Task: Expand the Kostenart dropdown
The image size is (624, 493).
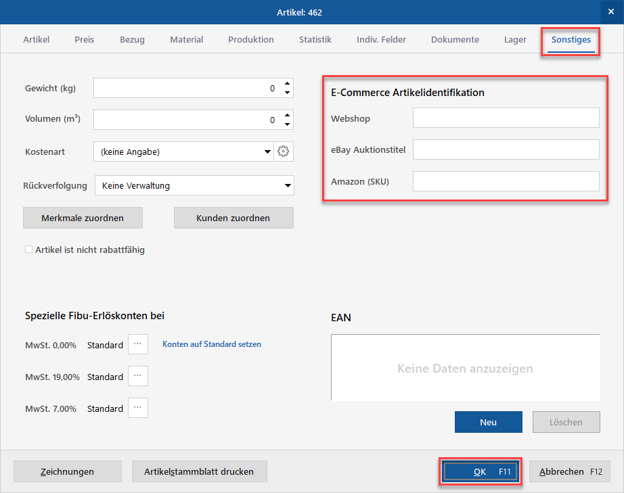Action: pyautogui.click(x=267, y=152)
